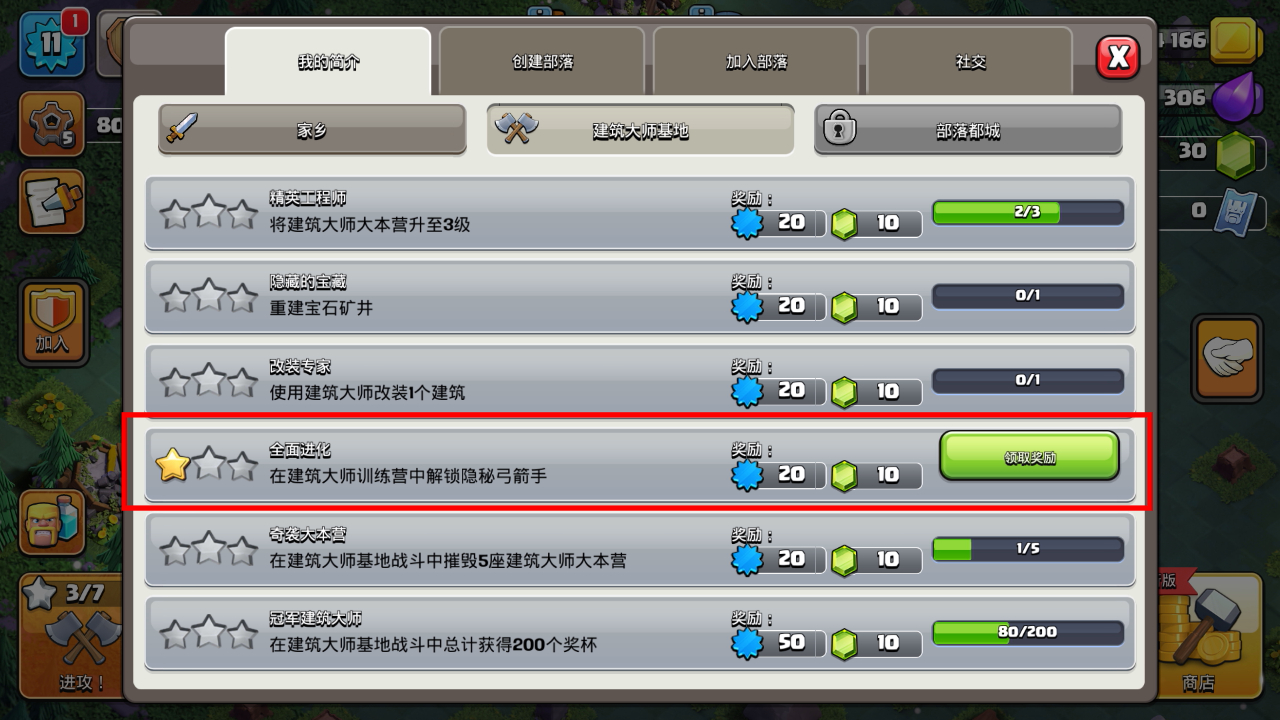Click the purple elixir drop icon
The height and width of the screenshot is (720, 1280).
pyautogui.click(x=1238, y=99)
